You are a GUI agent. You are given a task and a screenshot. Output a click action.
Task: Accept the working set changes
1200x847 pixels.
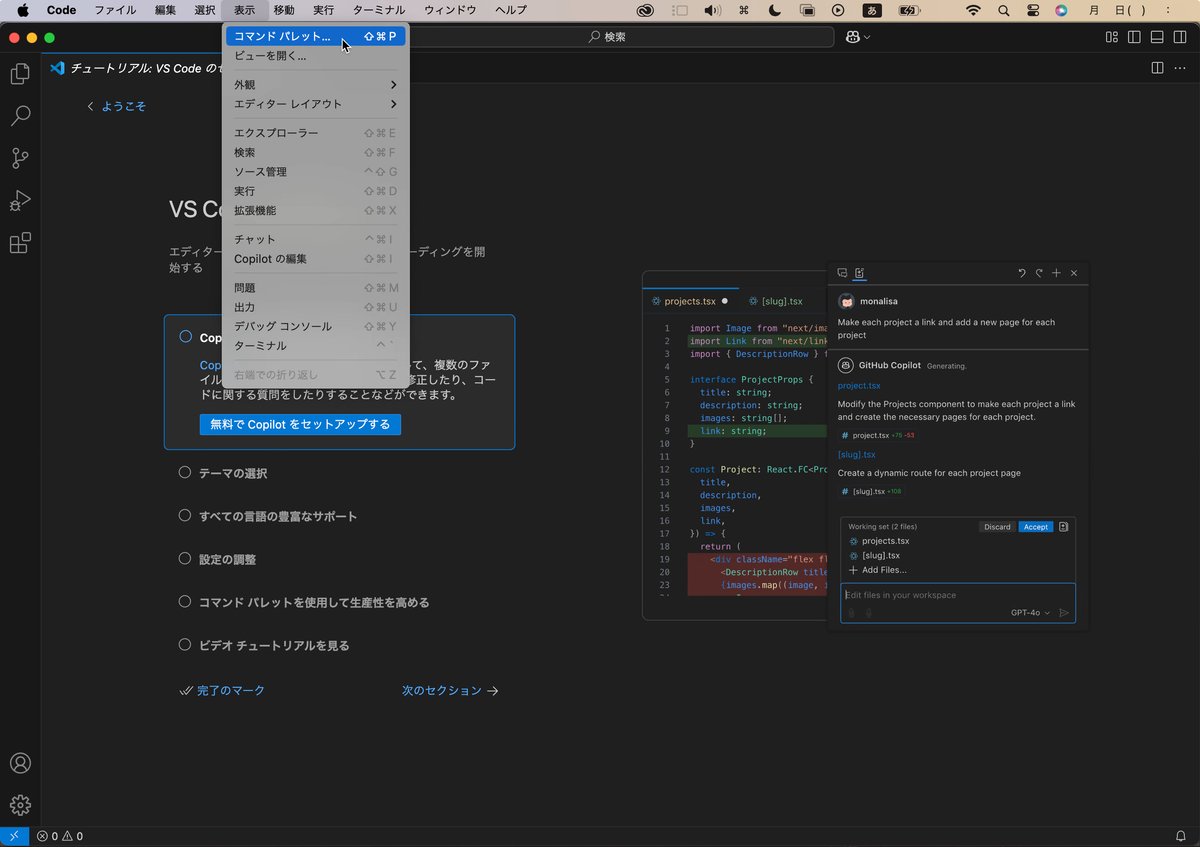(1035, 526)
